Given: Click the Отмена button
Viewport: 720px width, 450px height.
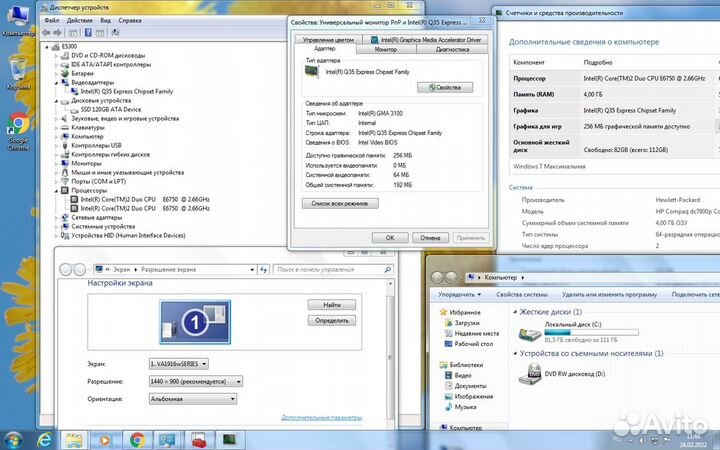Looking at the screenshot, I should 430,238.
